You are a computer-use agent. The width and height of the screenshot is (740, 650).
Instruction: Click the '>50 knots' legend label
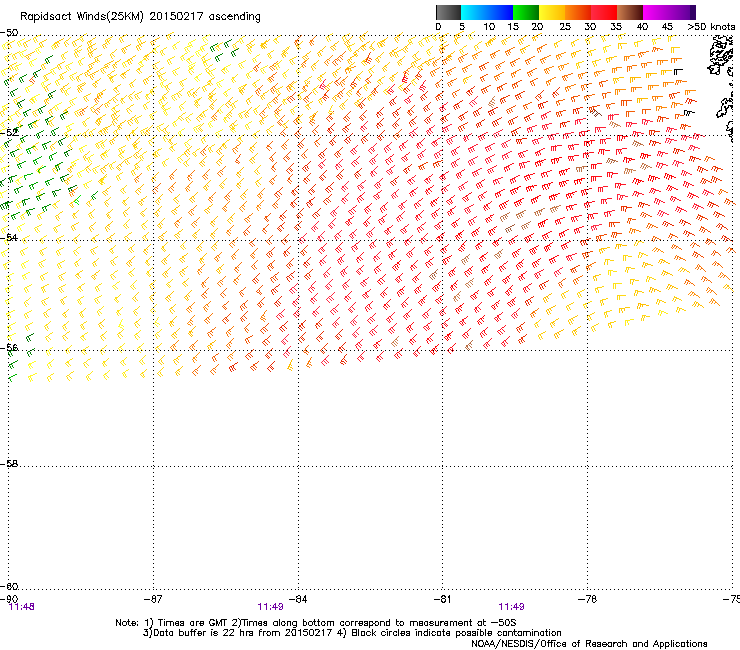coord(711,27)
